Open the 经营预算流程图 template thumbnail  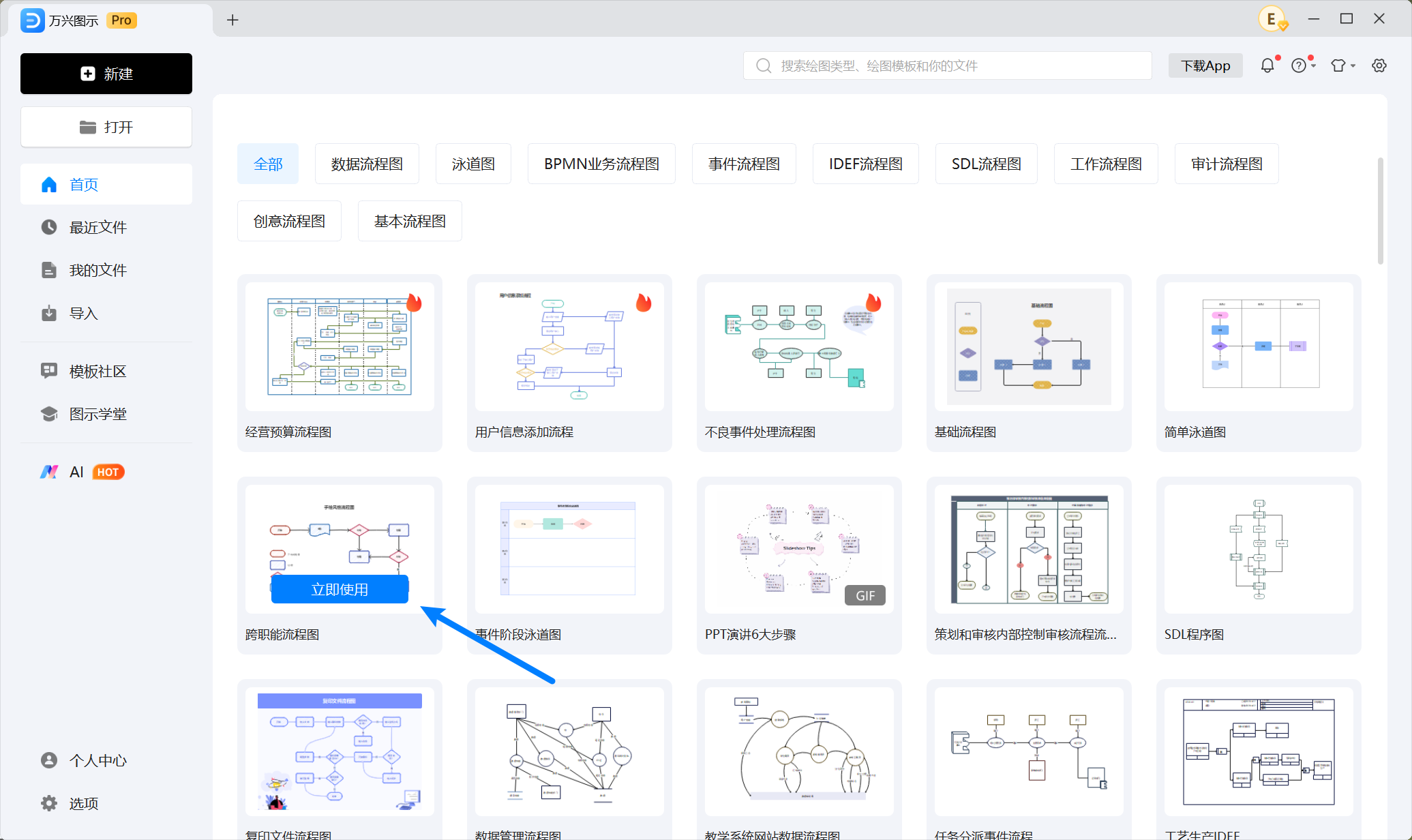(x=340, y=346)
